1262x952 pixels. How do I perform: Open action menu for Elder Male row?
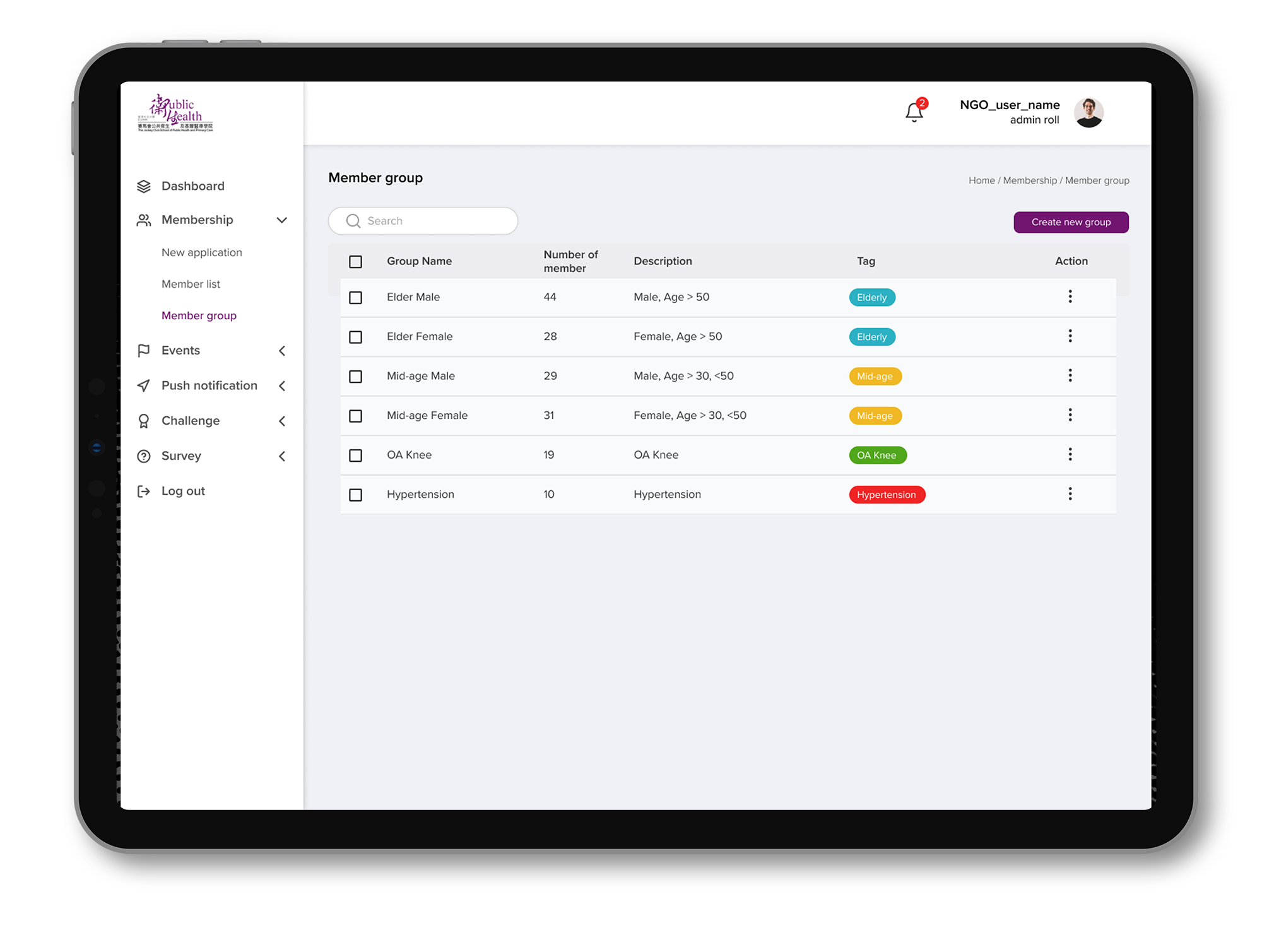[1070, 297]
